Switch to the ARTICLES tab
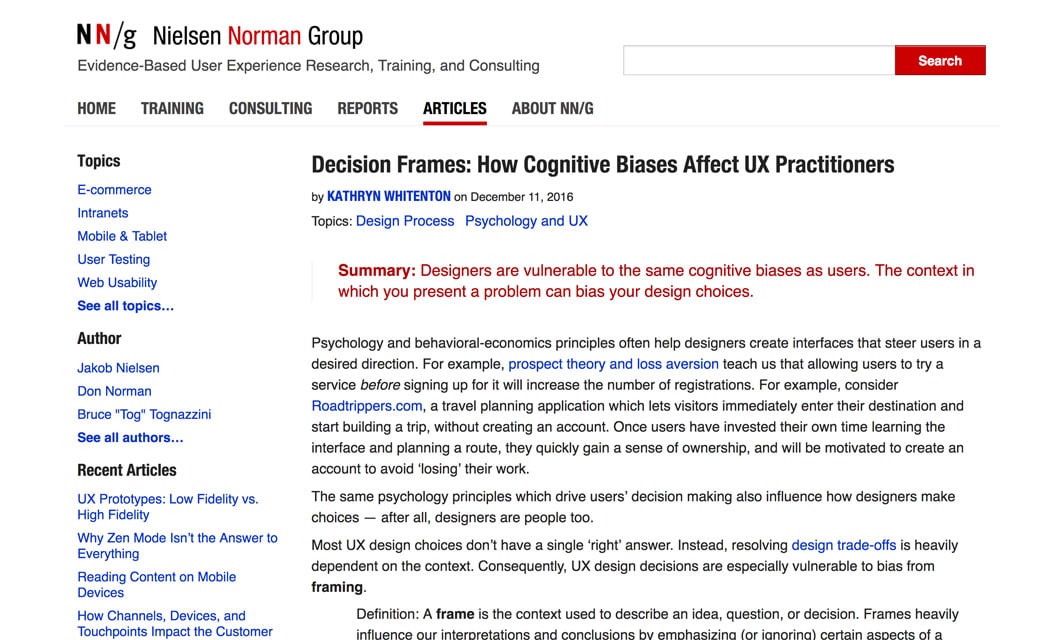 click(x=455, y=108)
